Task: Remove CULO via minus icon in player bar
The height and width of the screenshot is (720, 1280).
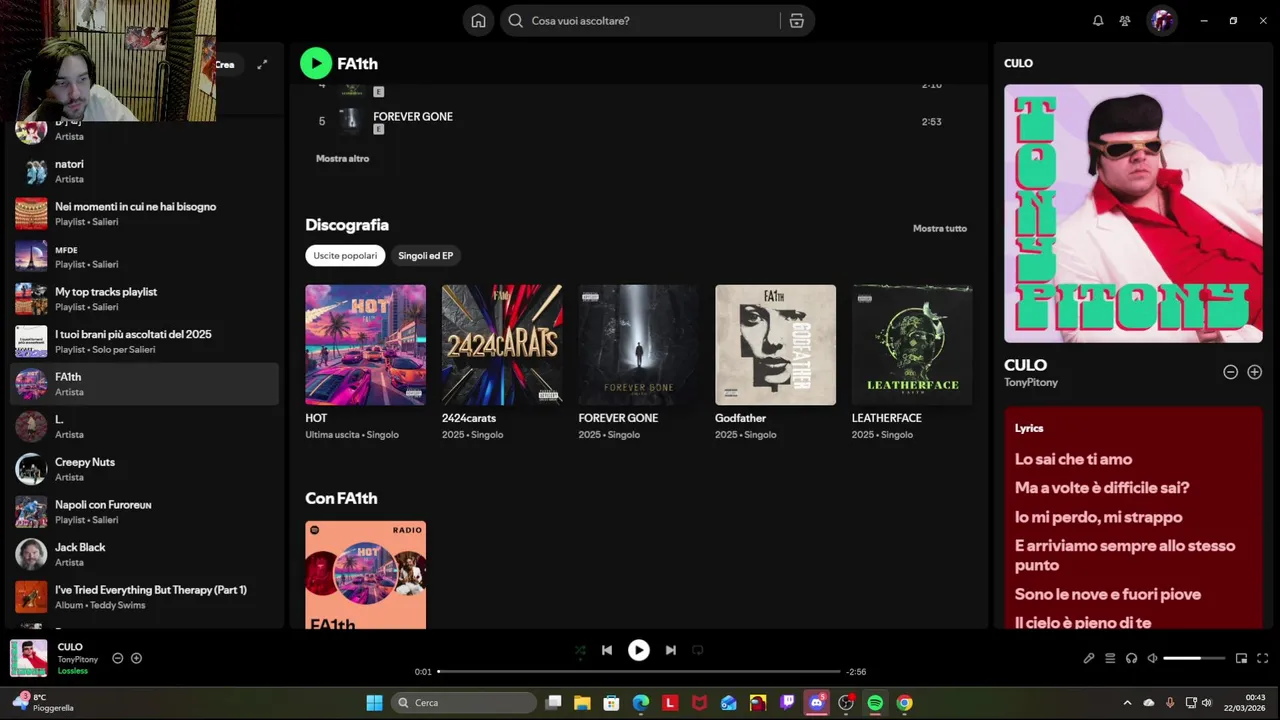Action: pos(117,658)
